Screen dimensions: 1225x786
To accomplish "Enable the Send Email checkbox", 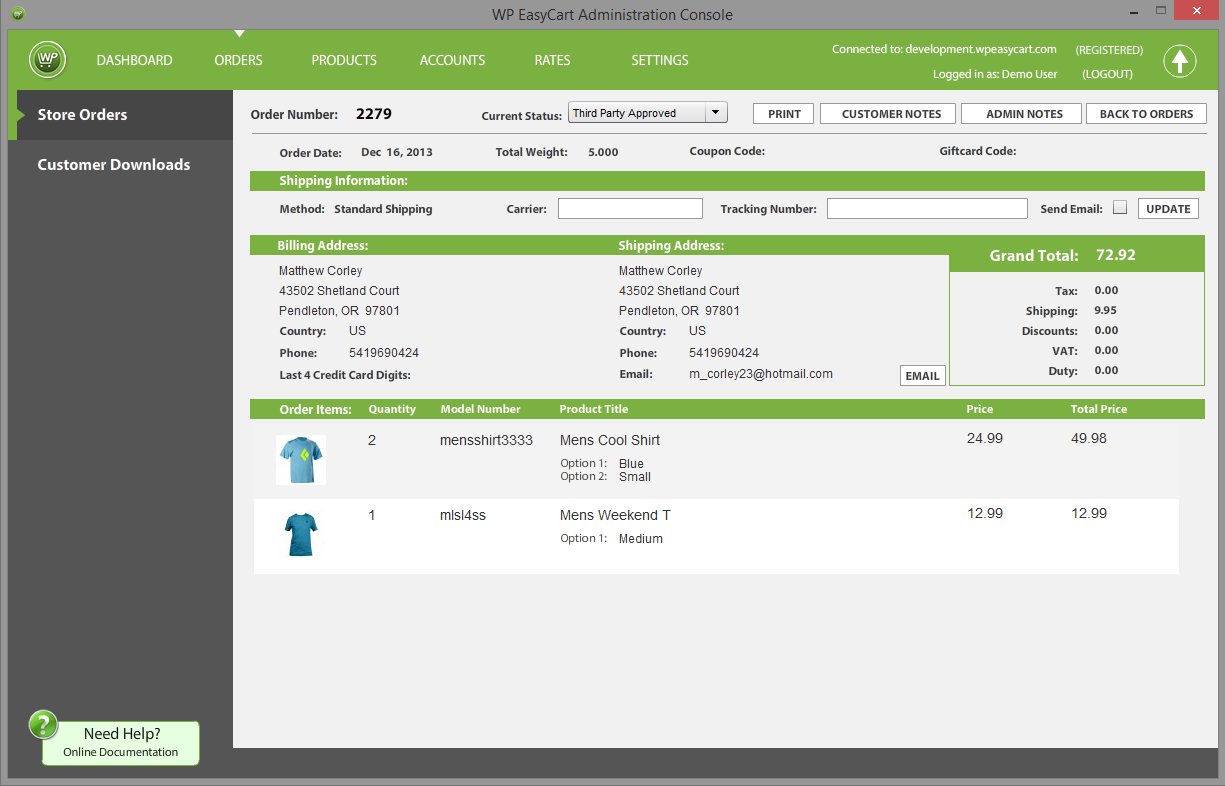I will 1120,208.
